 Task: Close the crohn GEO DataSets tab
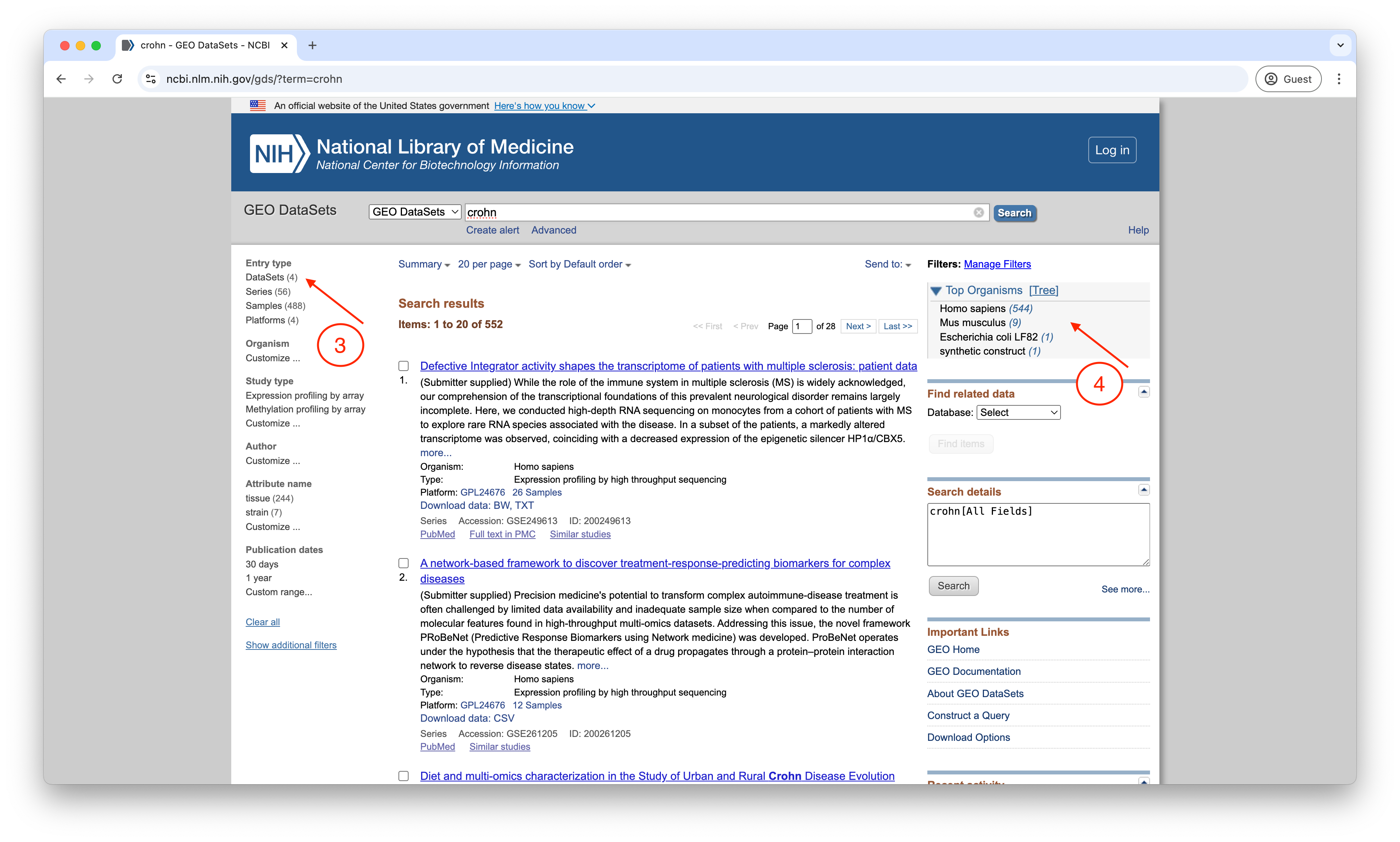[284, 45]
